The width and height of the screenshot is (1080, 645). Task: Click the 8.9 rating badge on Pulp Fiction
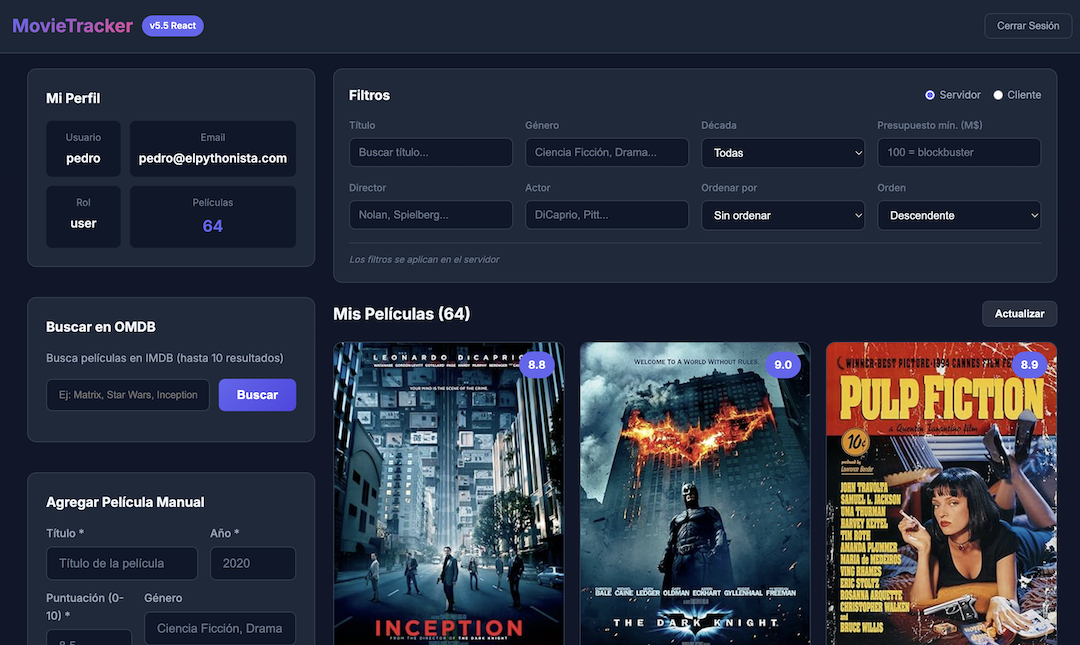pos(1029,365)
